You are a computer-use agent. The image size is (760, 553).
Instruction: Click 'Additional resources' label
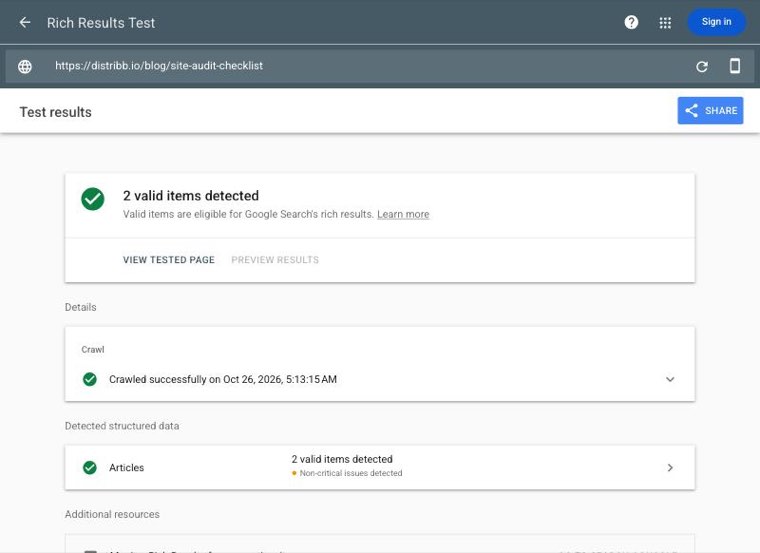pos(112,514)
